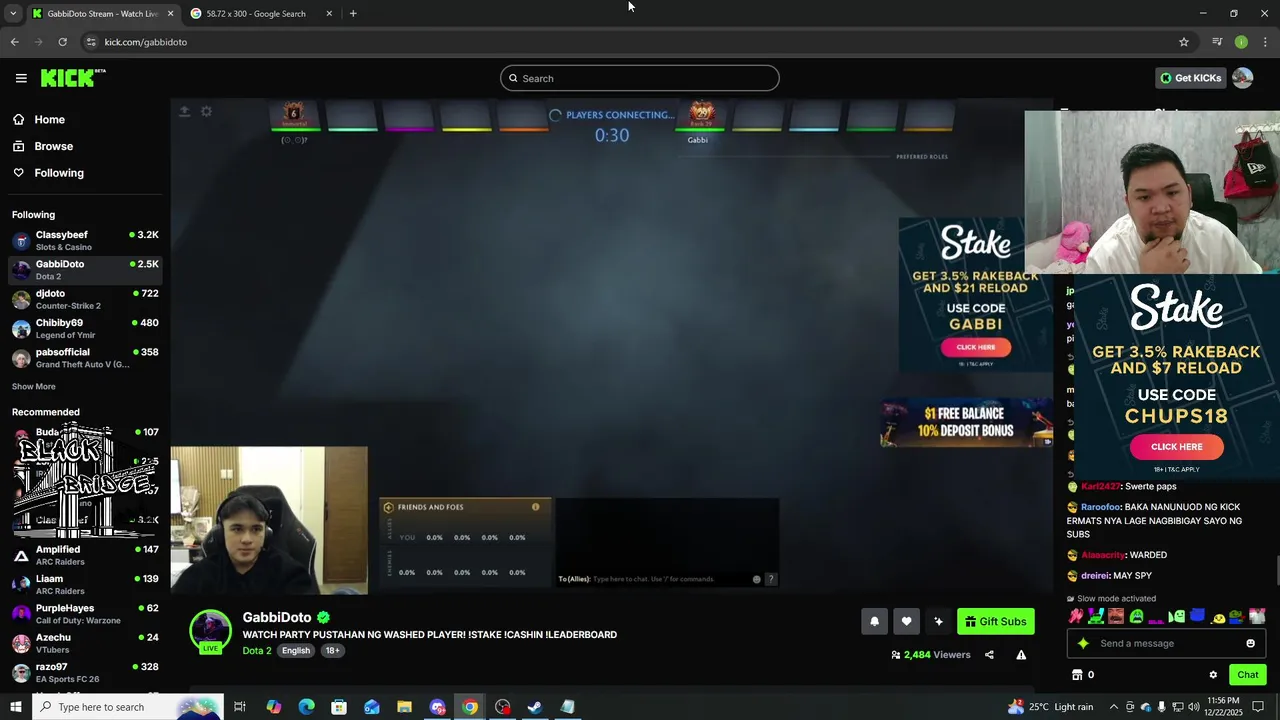Viewport: 1280px width, 720px height.
Task: Open File Explorer from the taskbar
Action: click(404, 707)
